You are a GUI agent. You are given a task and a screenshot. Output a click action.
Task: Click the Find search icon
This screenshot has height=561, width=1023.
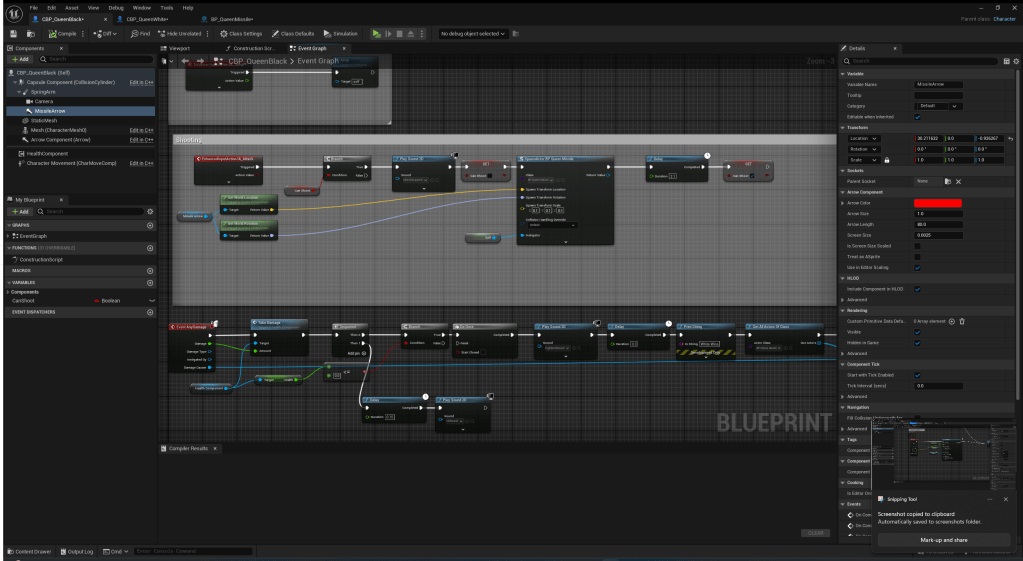click(x=140, y=33)
